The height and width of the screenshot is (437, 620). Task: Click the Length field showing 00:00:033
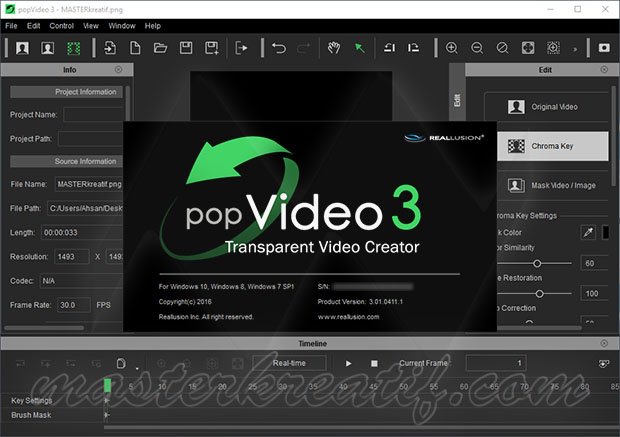(82, 233)
